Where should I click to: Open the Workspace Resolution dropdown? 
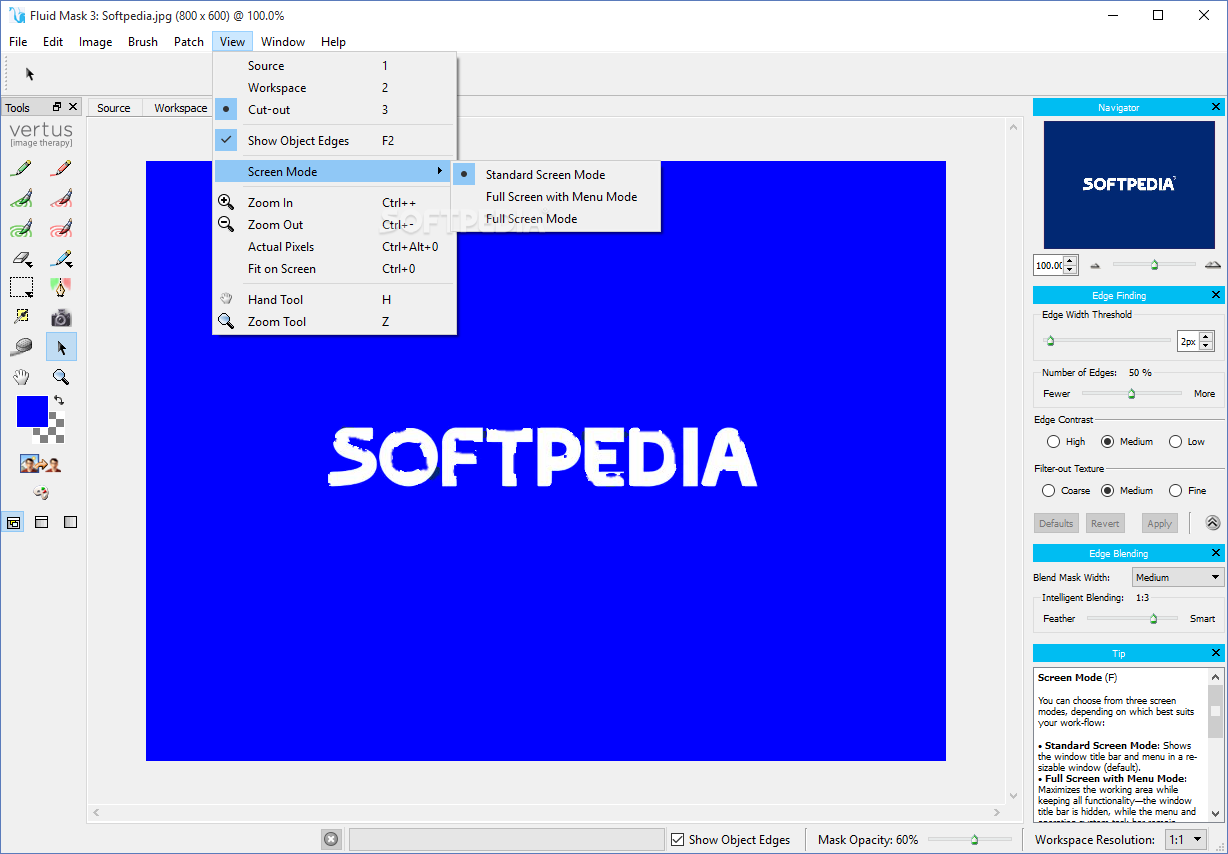click(x=1185, y=839)
